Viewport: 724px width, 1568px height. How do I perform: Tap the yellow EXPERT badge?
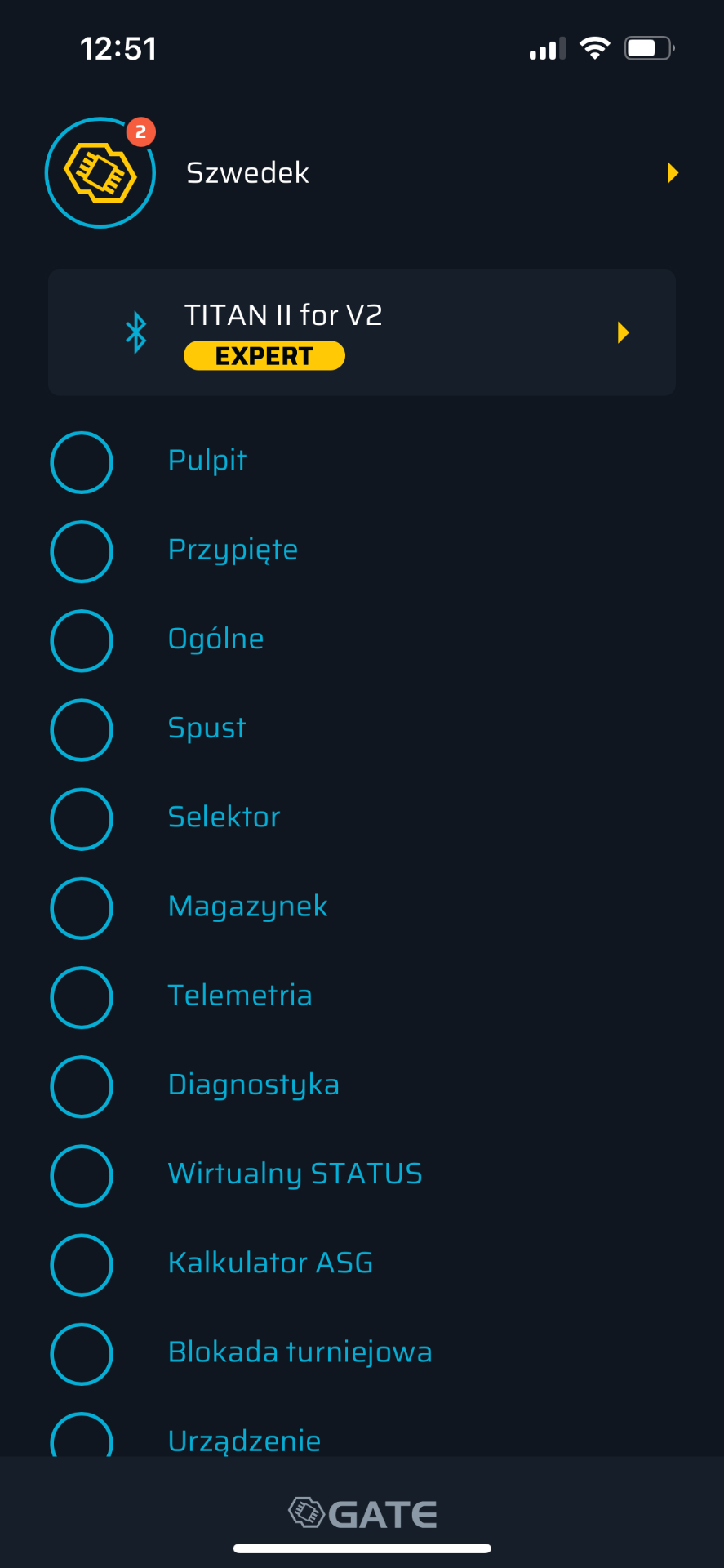(x=264, y=356)
